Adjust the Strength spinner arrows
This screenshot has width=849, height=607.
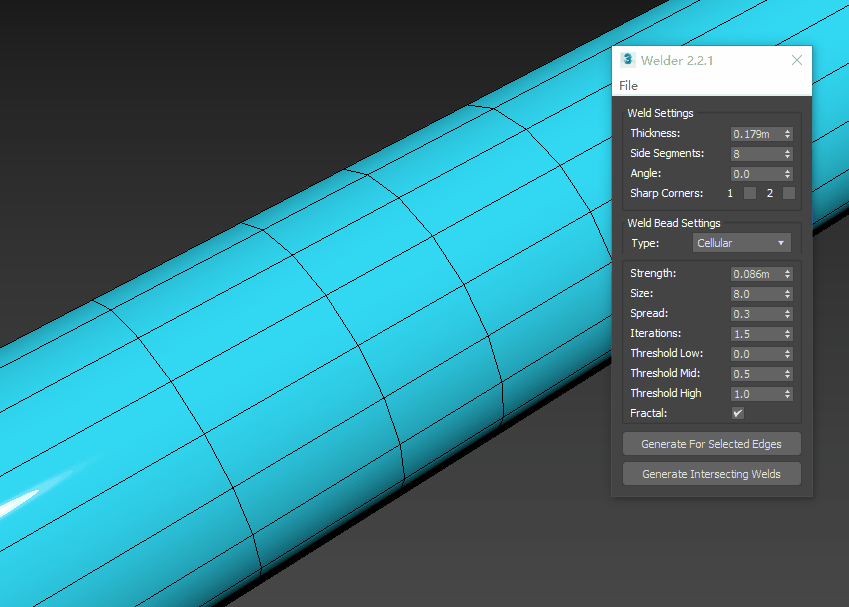click(788, 274)
